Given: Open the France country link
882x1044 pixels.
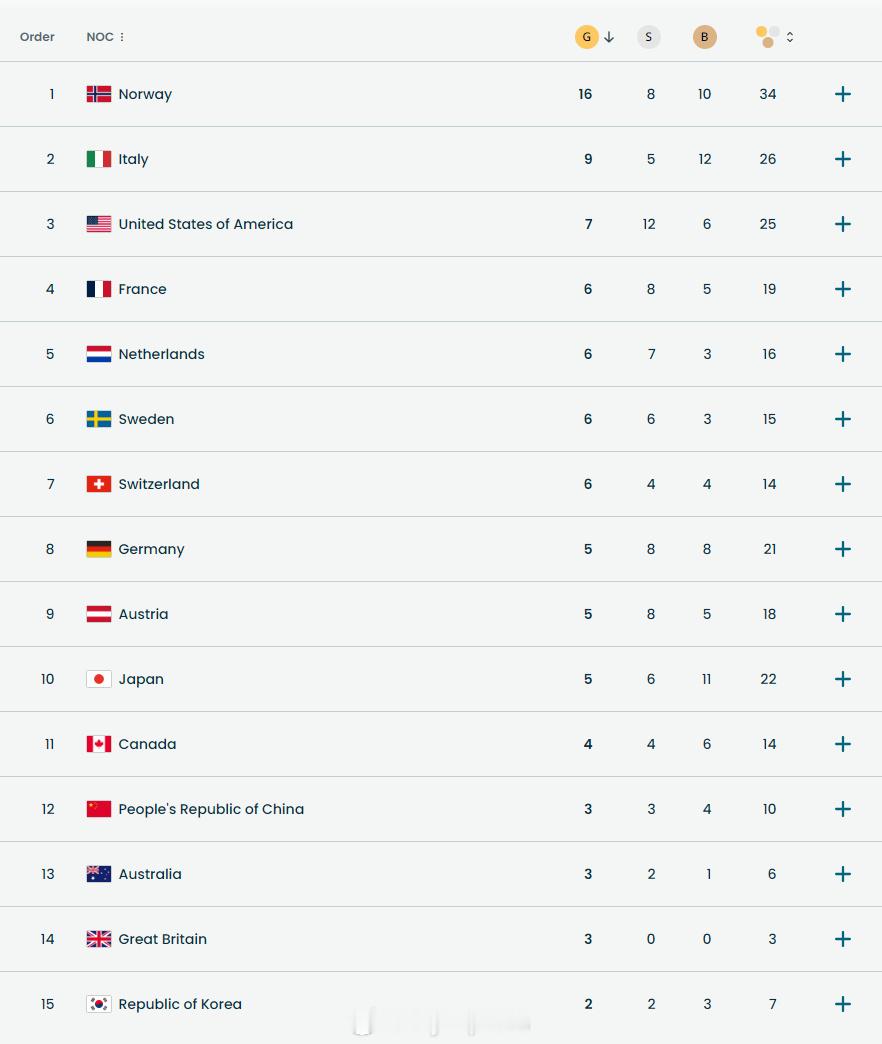Looking at the screenshot, I should click(142, 289).
